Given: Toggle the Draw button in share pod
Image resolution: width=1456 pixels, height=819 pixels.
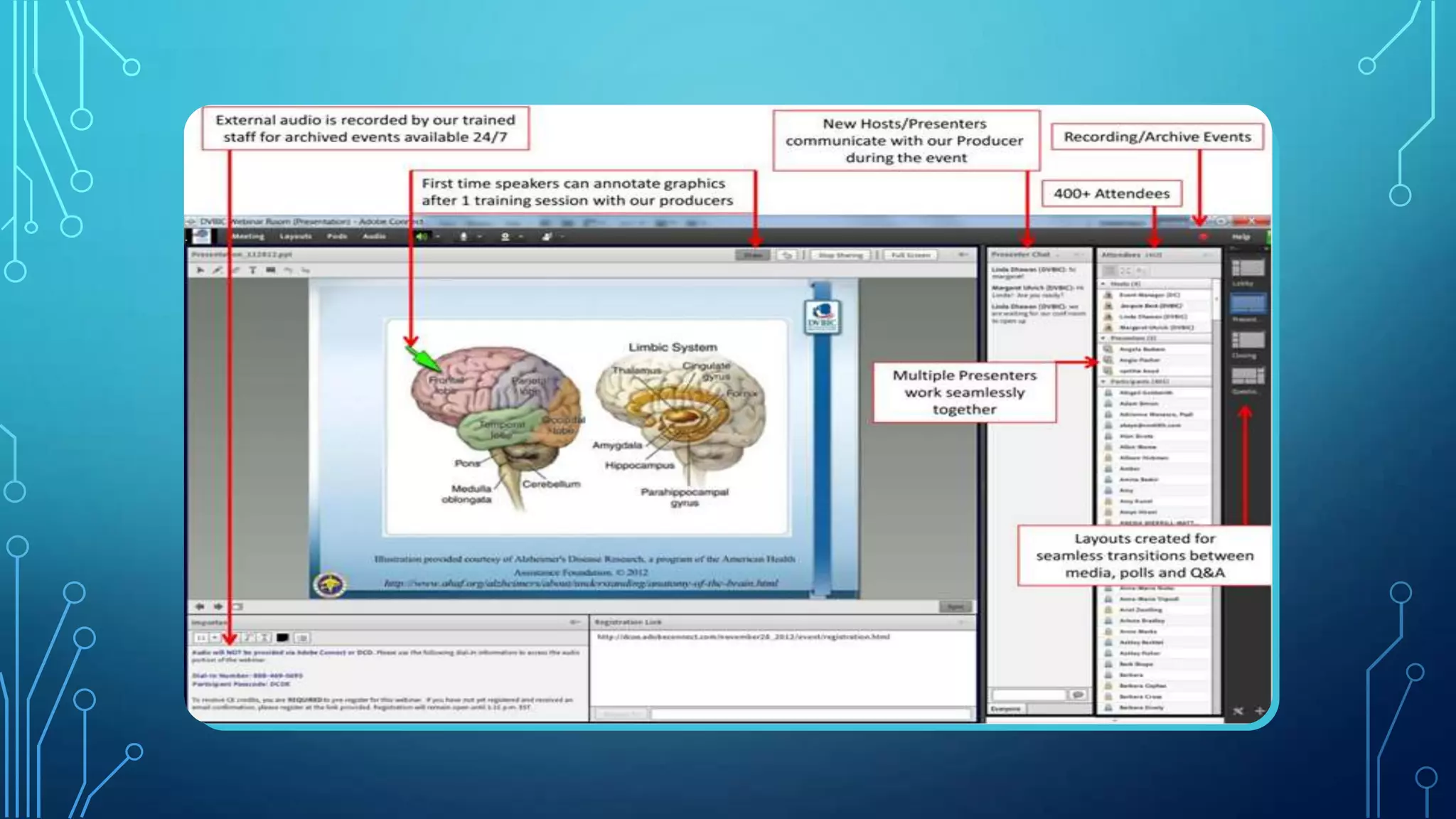Looking at the screenshot, I should 752,255.
